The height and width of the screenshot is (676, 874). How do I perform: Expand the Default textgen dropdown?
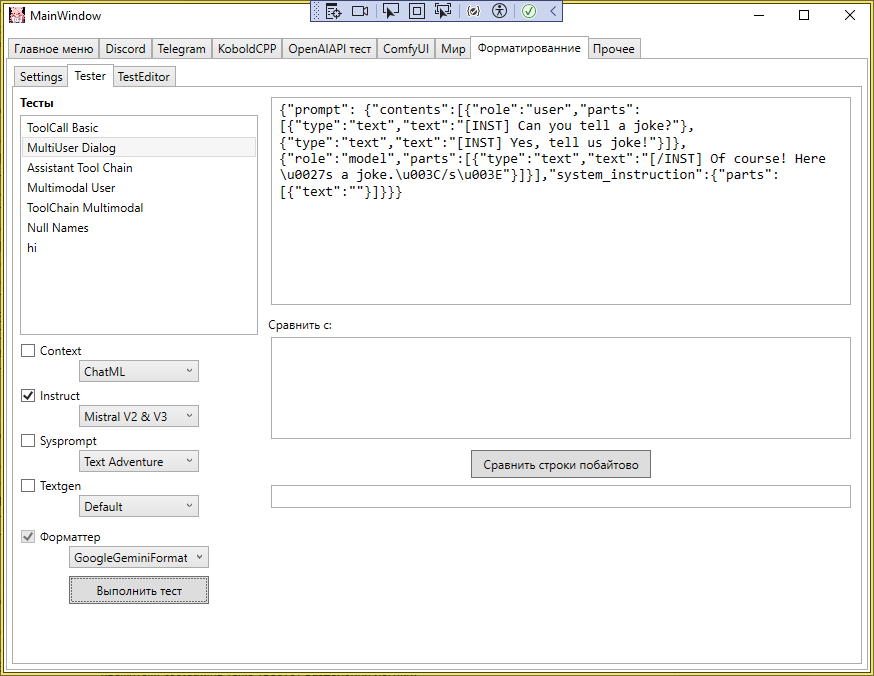coord(139,507)
